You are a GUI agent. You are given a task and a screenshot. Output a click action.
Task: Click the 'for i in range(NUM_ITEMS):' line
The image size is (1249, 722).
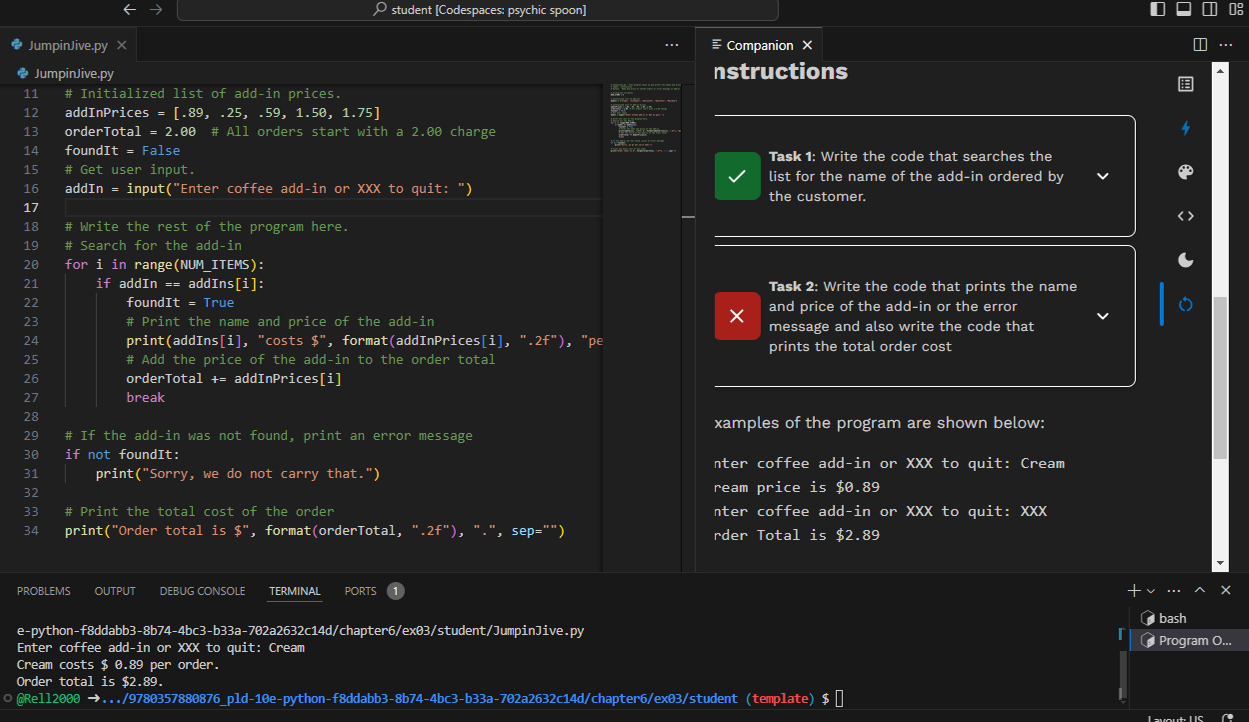[165, 264]
